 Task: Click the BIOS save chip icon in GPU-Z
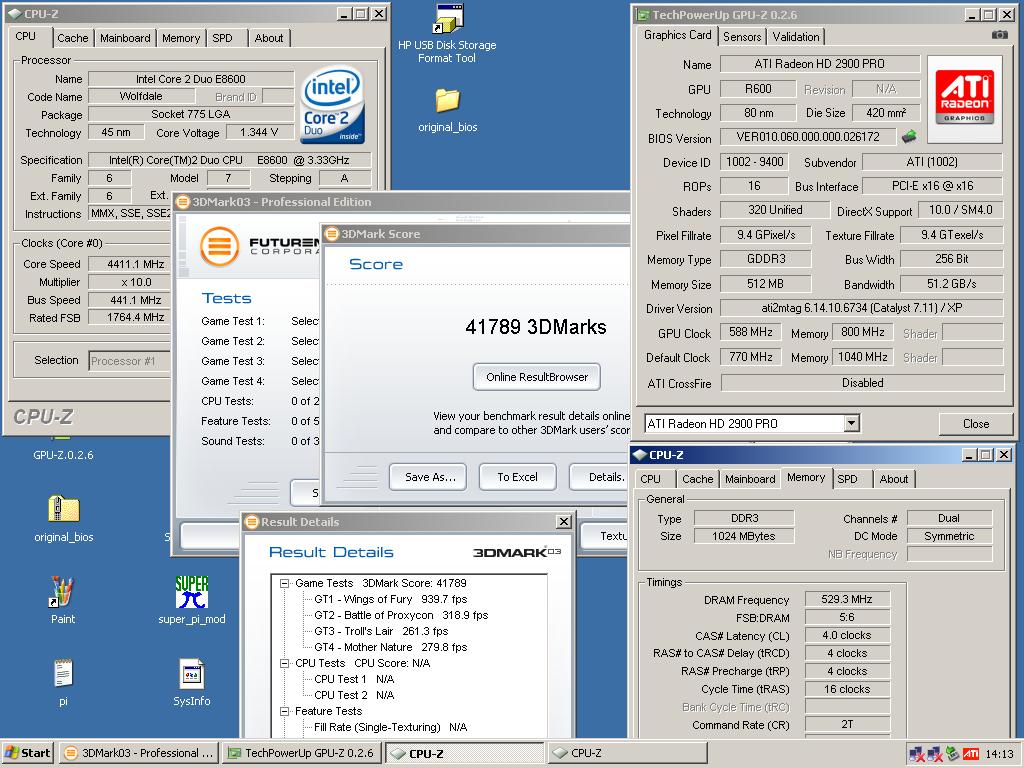click(x=909, y=136)
